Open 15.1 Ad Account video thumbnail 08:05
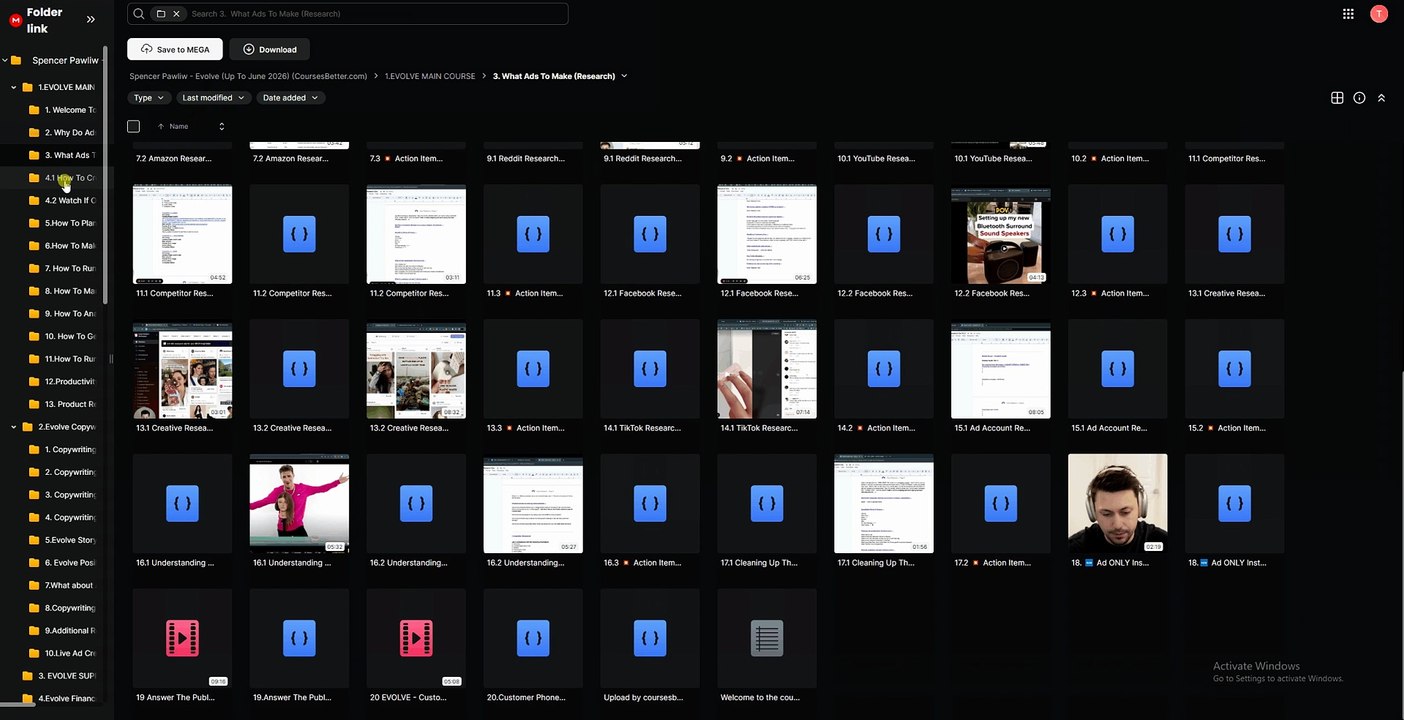The height and width of the screenshot is (720, 1404). coord(1001,369)
